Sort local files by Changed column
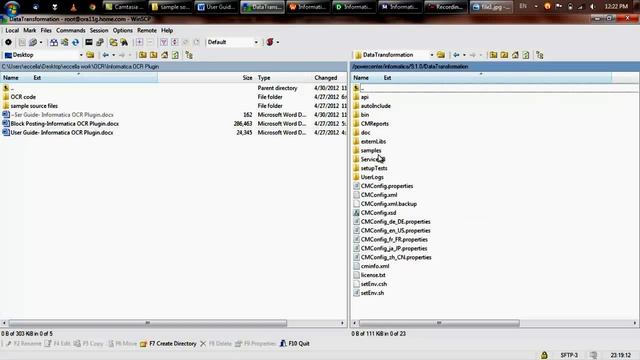 (325, 78)
